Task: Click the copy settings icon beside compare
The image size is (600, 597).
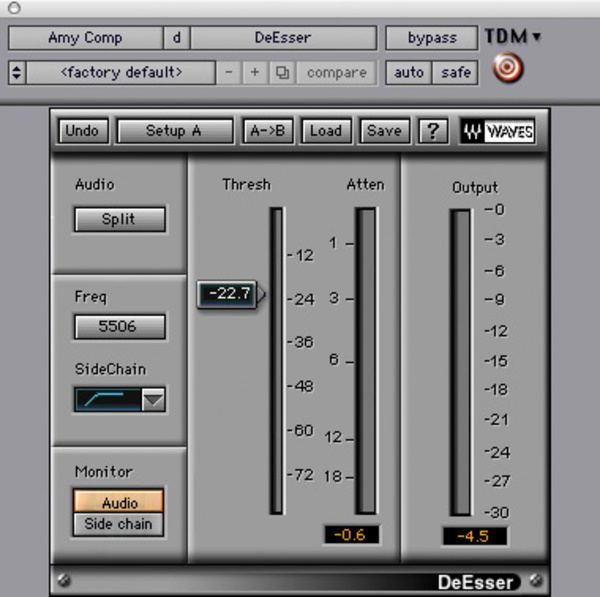Action: (282, 72)
